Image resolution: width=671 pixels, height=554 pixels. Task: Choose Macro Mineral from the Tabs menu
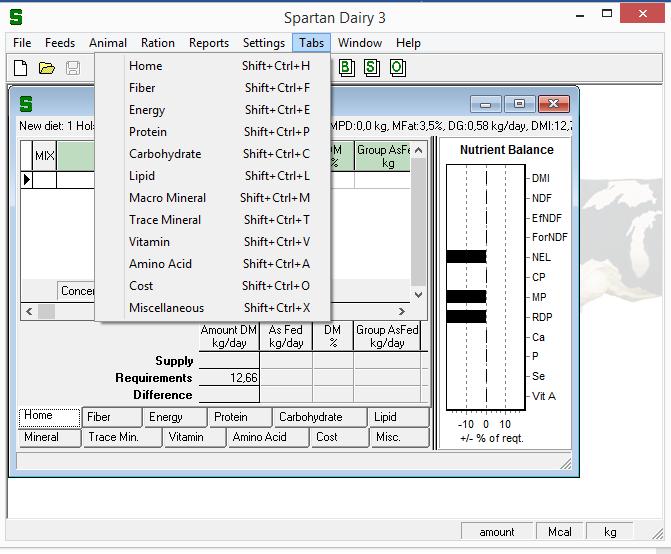(213, 198)
